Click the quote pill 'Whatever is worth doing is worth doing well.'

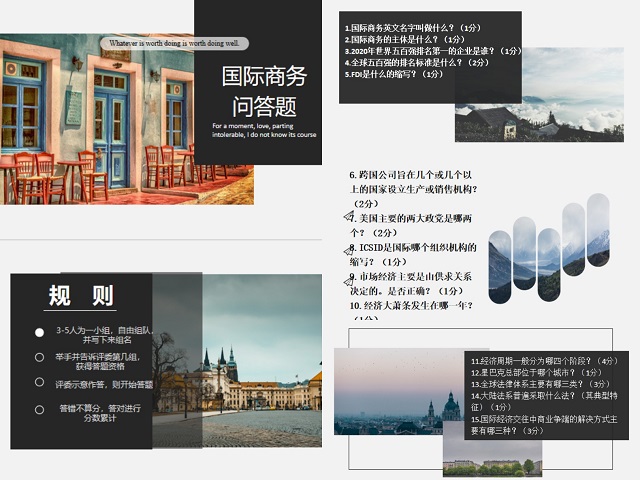pos(174,43)
